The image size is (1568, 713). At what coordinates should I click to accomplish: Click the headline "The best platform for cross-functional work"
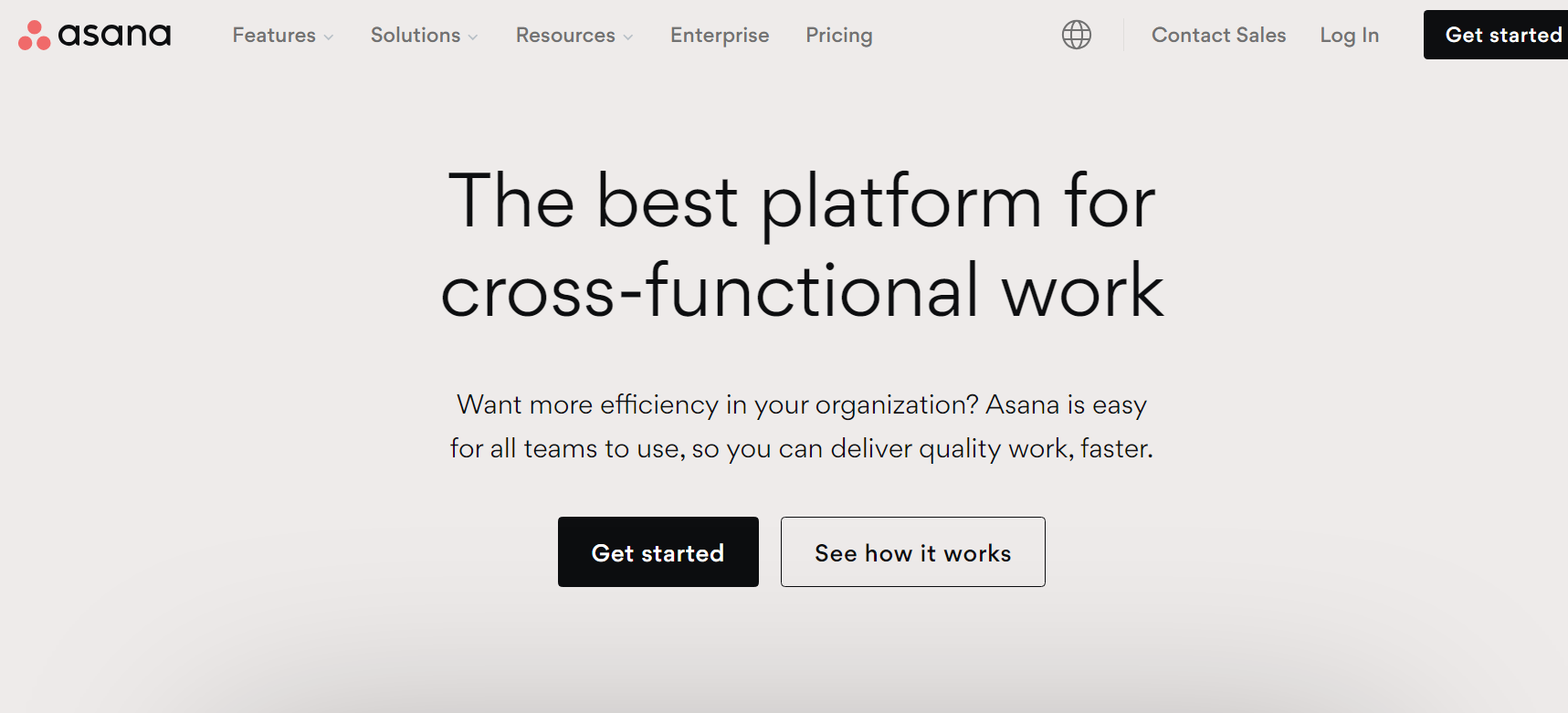point(802,245)
